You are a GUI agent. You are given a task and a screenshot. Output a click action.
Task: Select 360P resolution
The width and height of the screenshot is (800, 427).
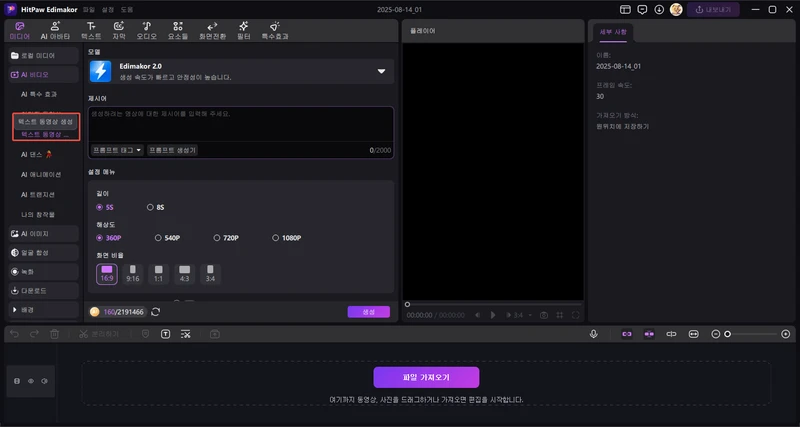tap(109, 238)
